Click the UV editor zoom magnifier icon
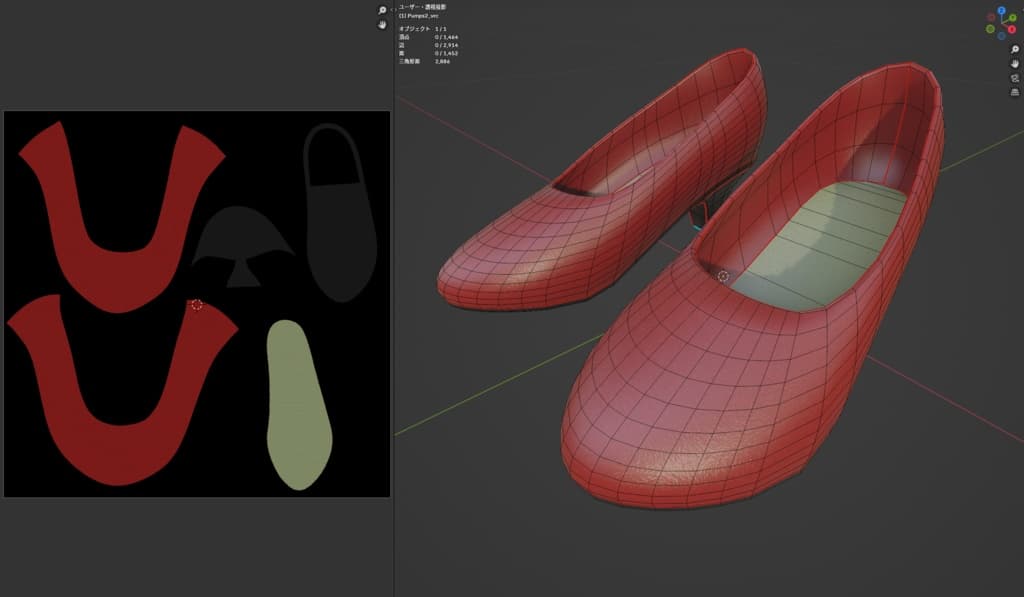1024x597 pixels. click(382, 10)
